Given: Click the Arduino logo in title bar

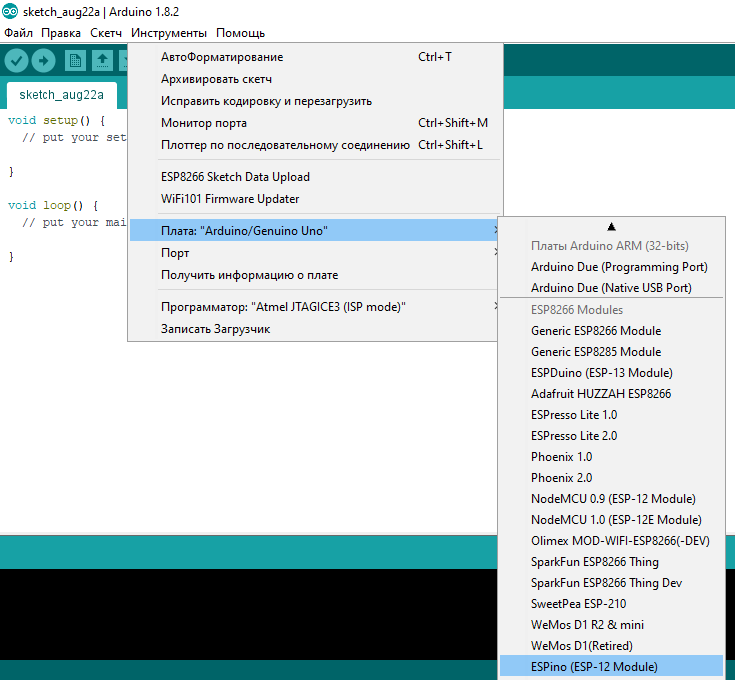Looking at the screenshot, I should (x=10, y=11).
